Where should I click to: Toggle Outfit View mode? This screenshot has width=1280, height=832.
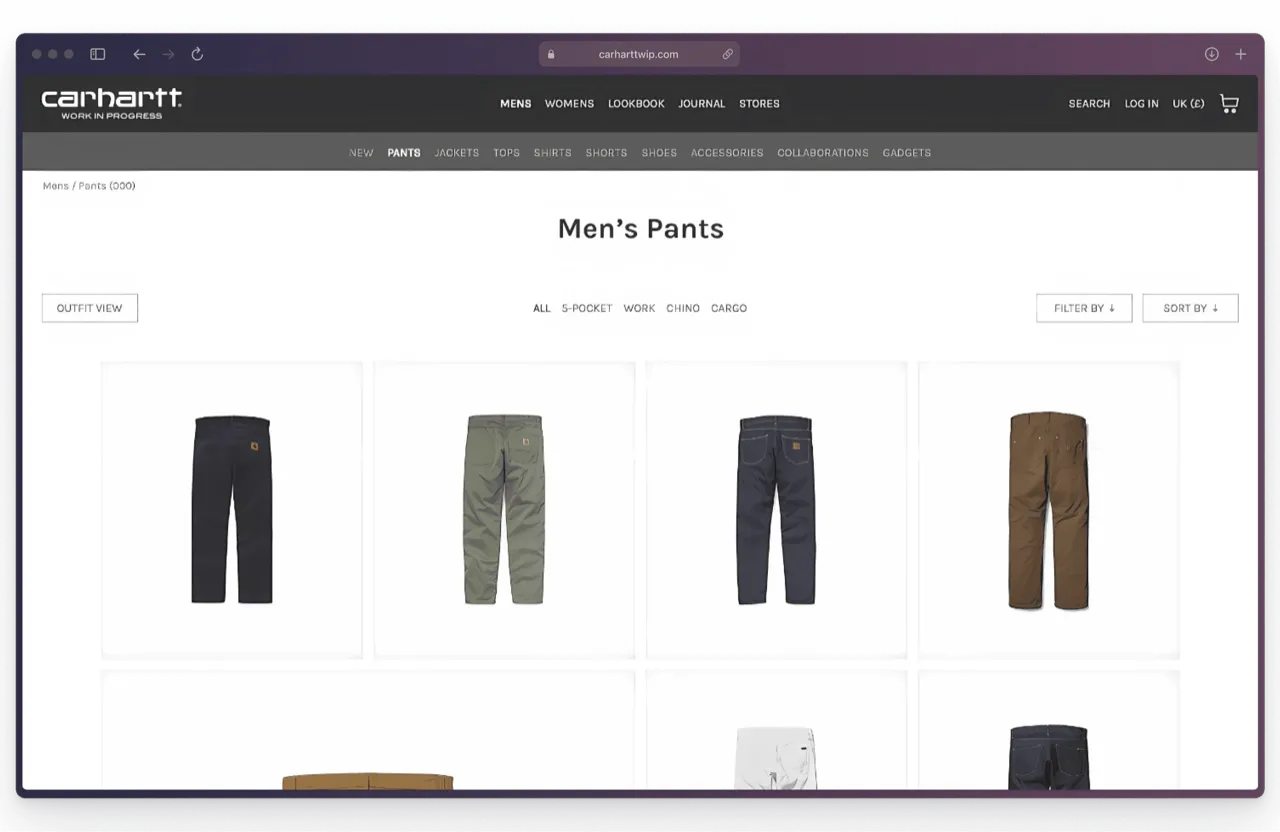89,308
